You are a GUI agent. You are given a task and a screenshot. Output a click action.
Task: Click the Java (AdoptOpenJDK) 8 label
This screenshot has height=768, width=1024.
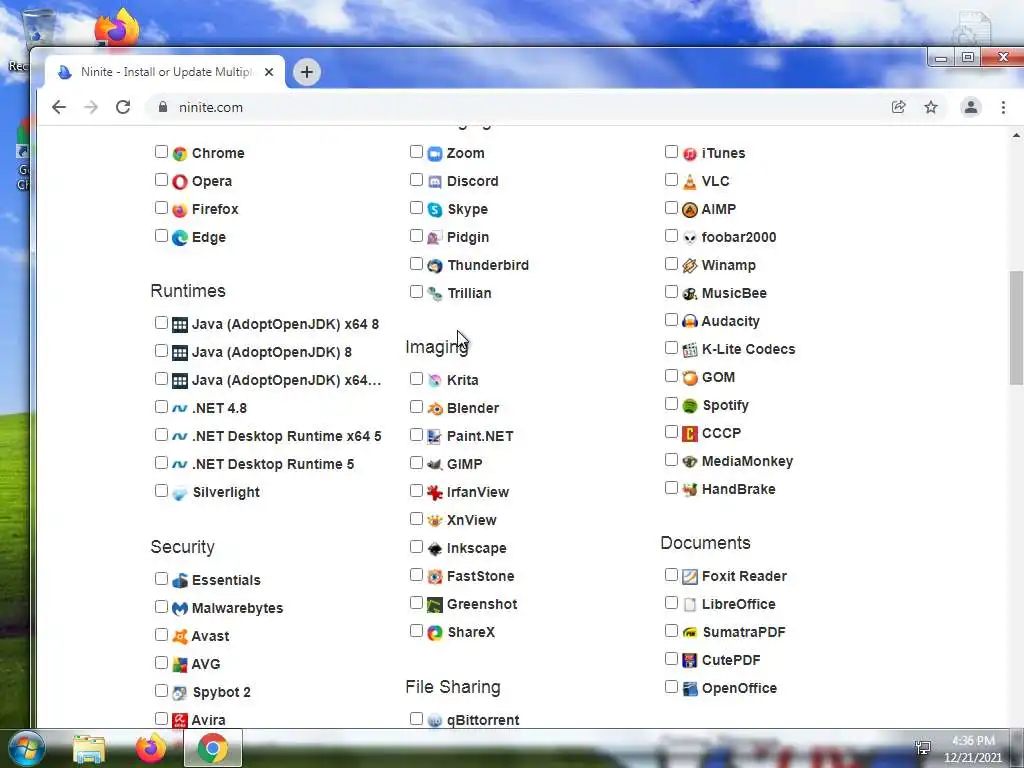(x=272, y=353)
